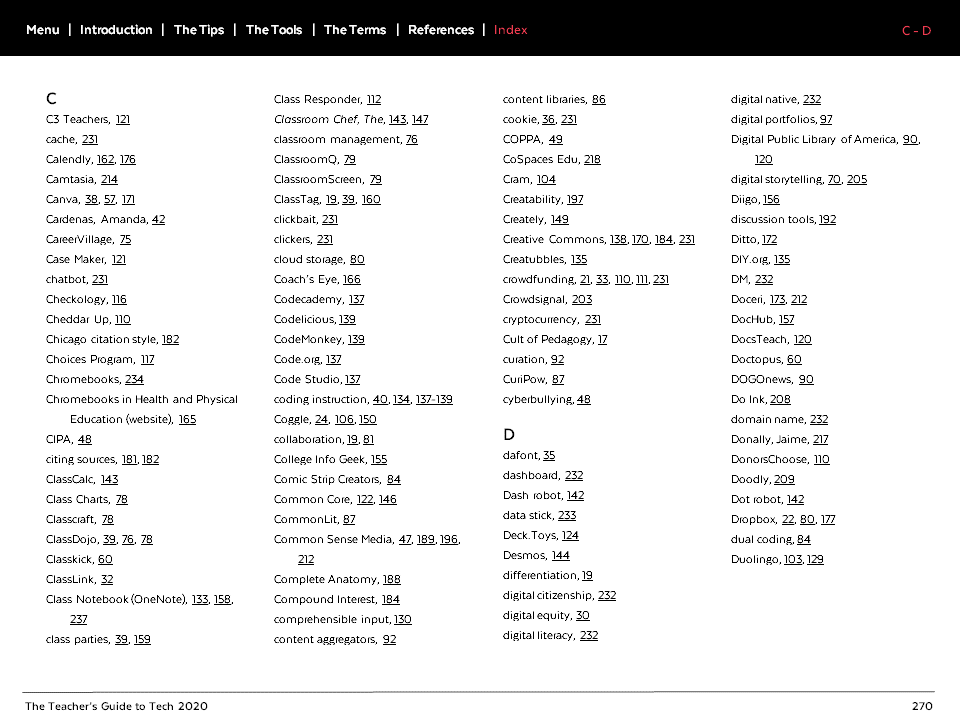Click the 'C - D' header label
Screen dimensions: 960x720
(x=917, y=31)
